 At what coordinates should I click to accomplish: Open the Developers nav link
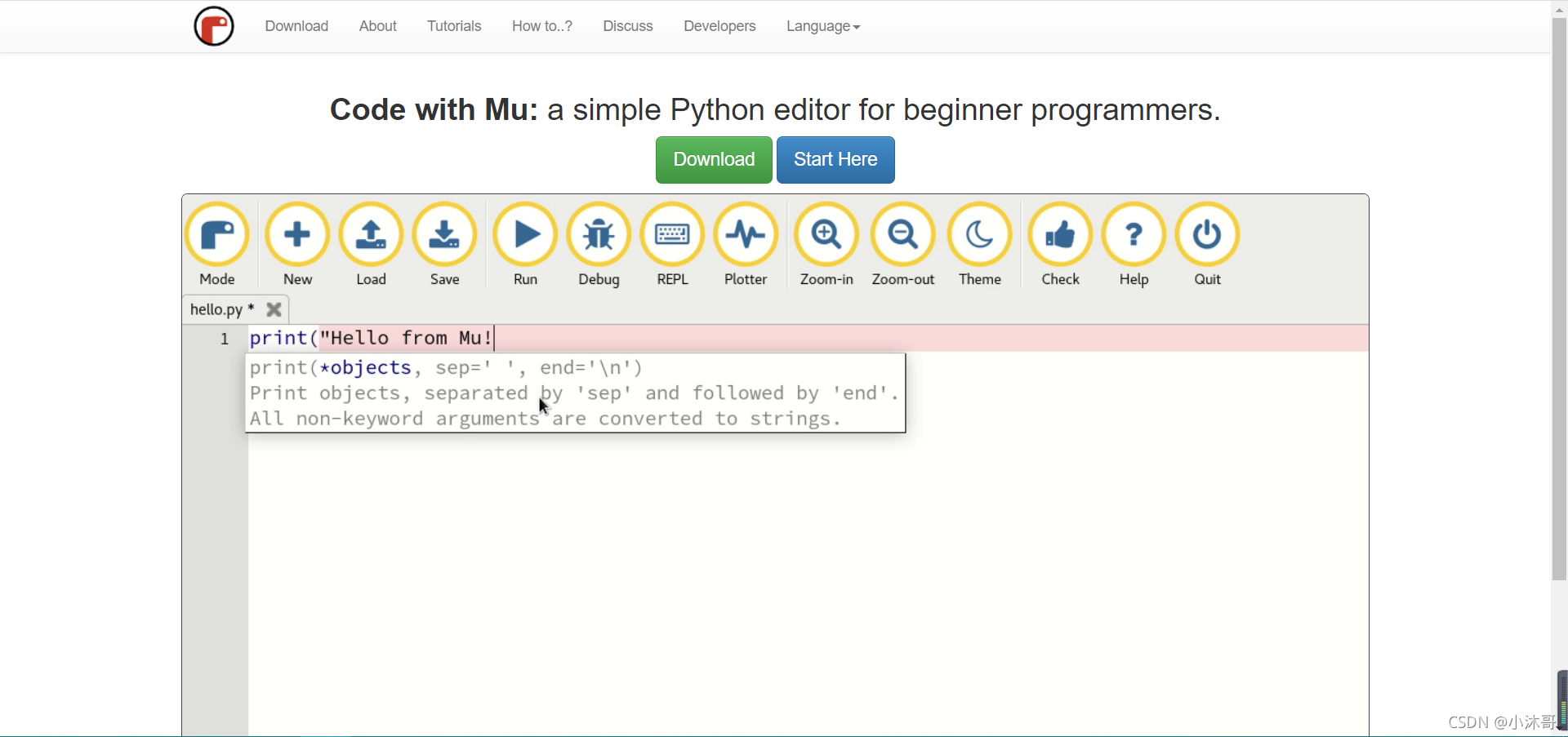tap(719, 26)
